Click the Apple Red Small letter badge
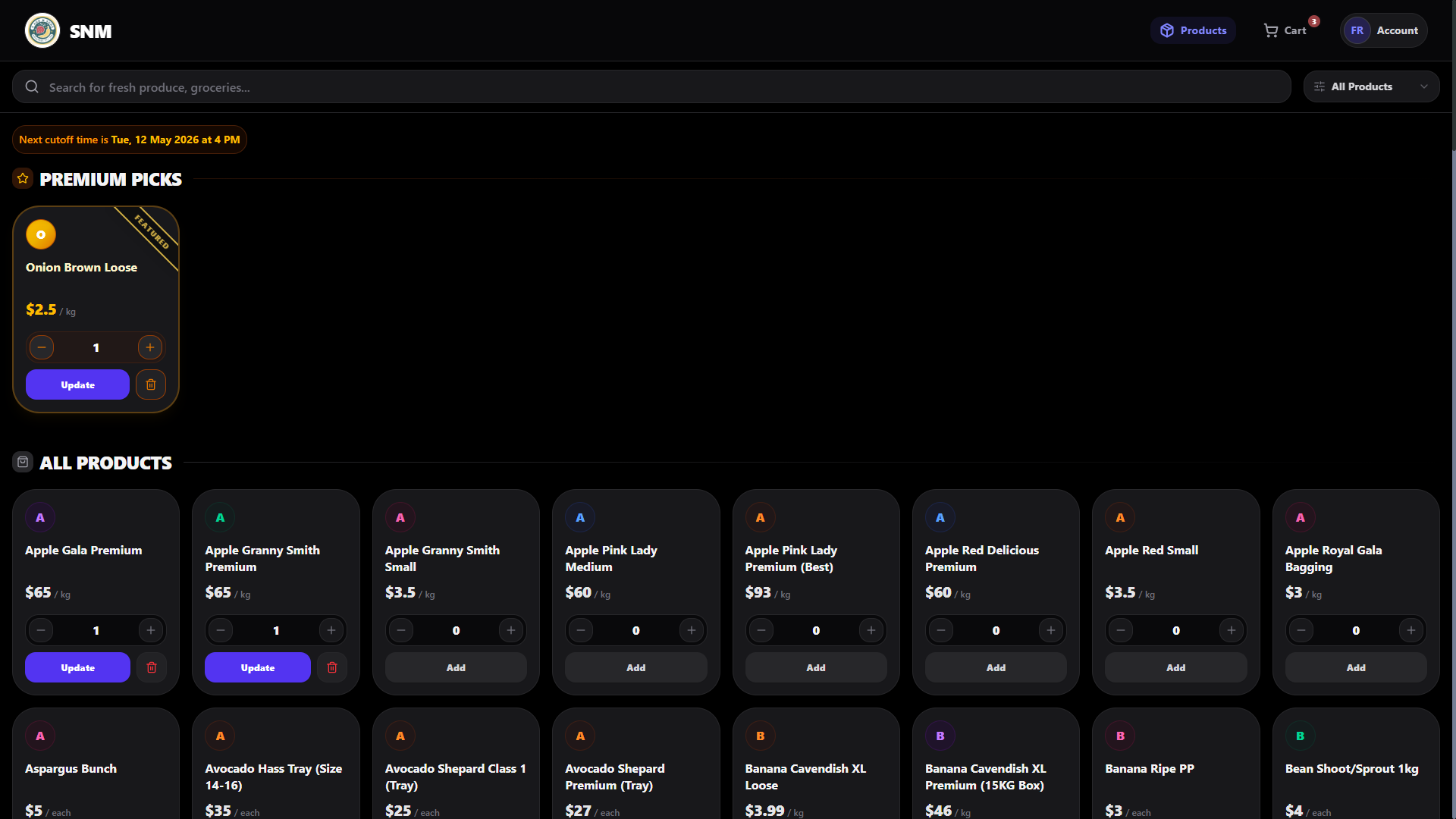1456x819 pixels. pyautogui.click(x=1120, y=517)
